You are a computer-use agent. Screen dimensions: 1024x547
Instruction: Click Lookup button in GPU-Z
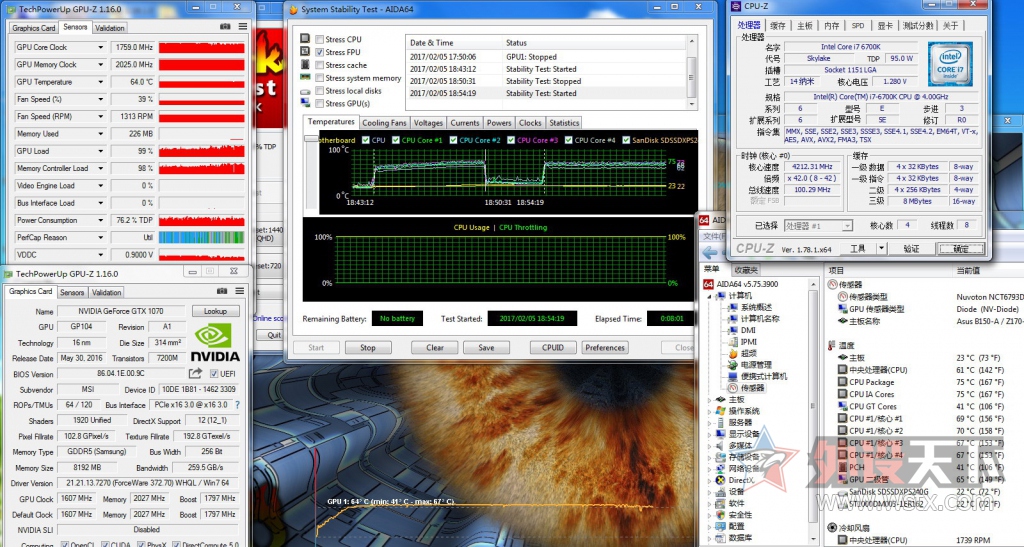pyautogui.click(x=215, y=311)
